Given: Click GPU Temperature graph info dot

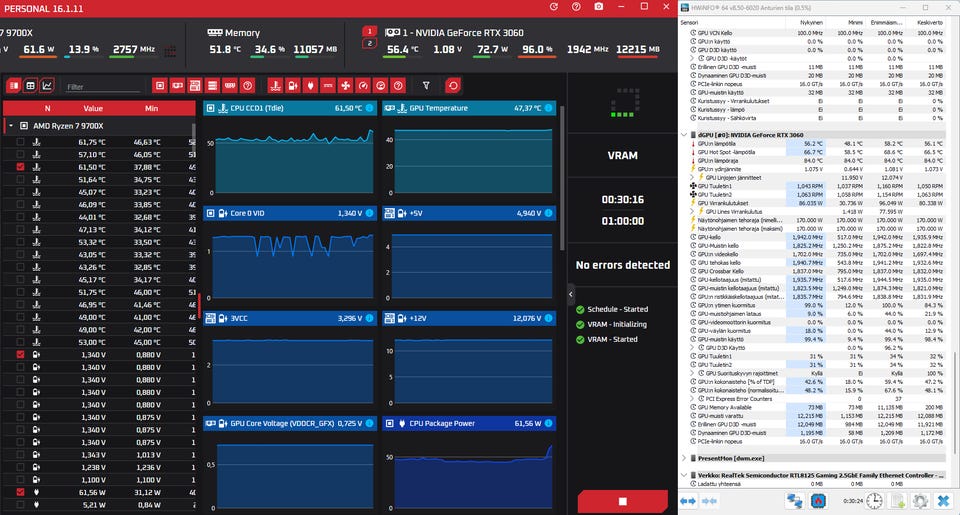Looking at the screenshot, I should pos(549,108).
